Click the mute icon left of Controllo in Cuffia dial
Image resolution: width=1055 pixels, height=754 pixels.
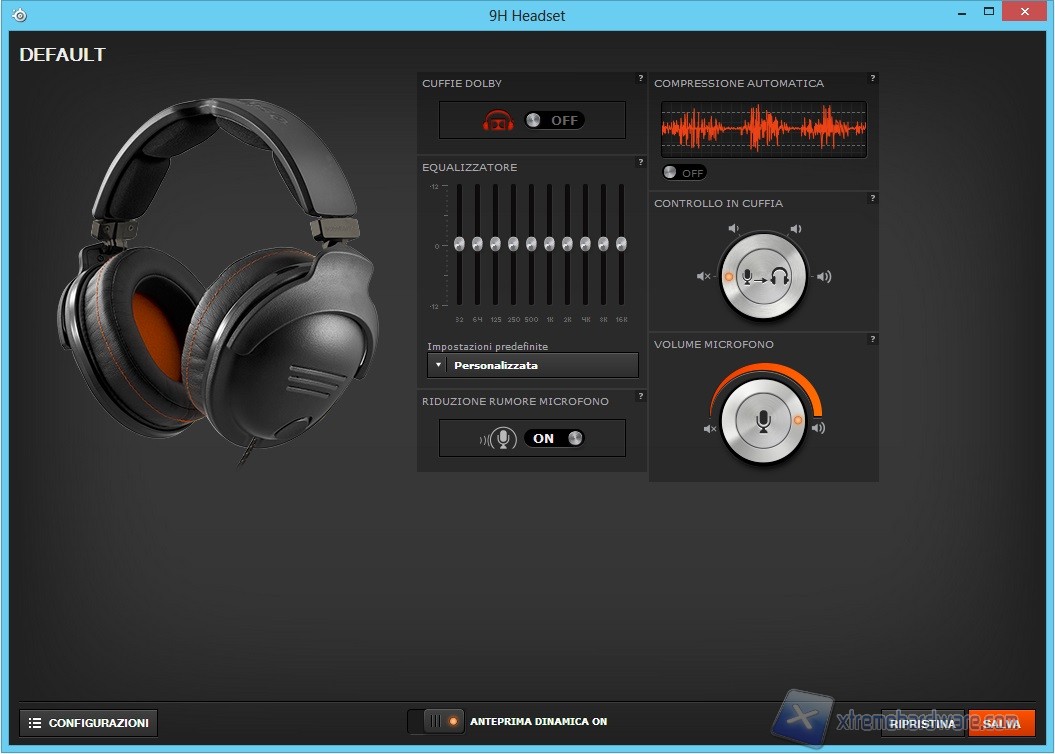click(x=704, y=276)
